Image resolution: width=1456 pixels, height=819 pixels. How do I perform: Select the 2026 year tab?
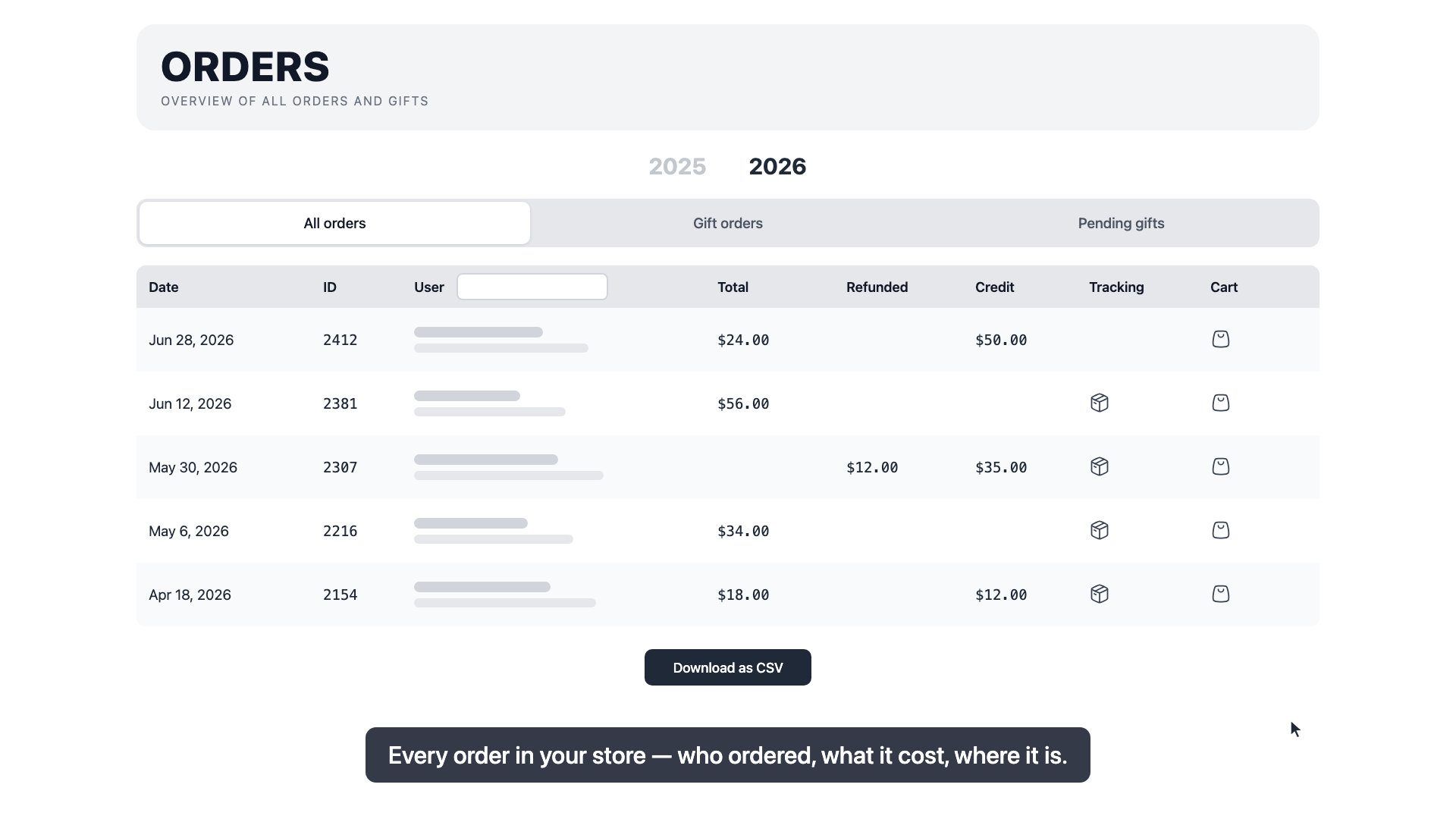777,166
